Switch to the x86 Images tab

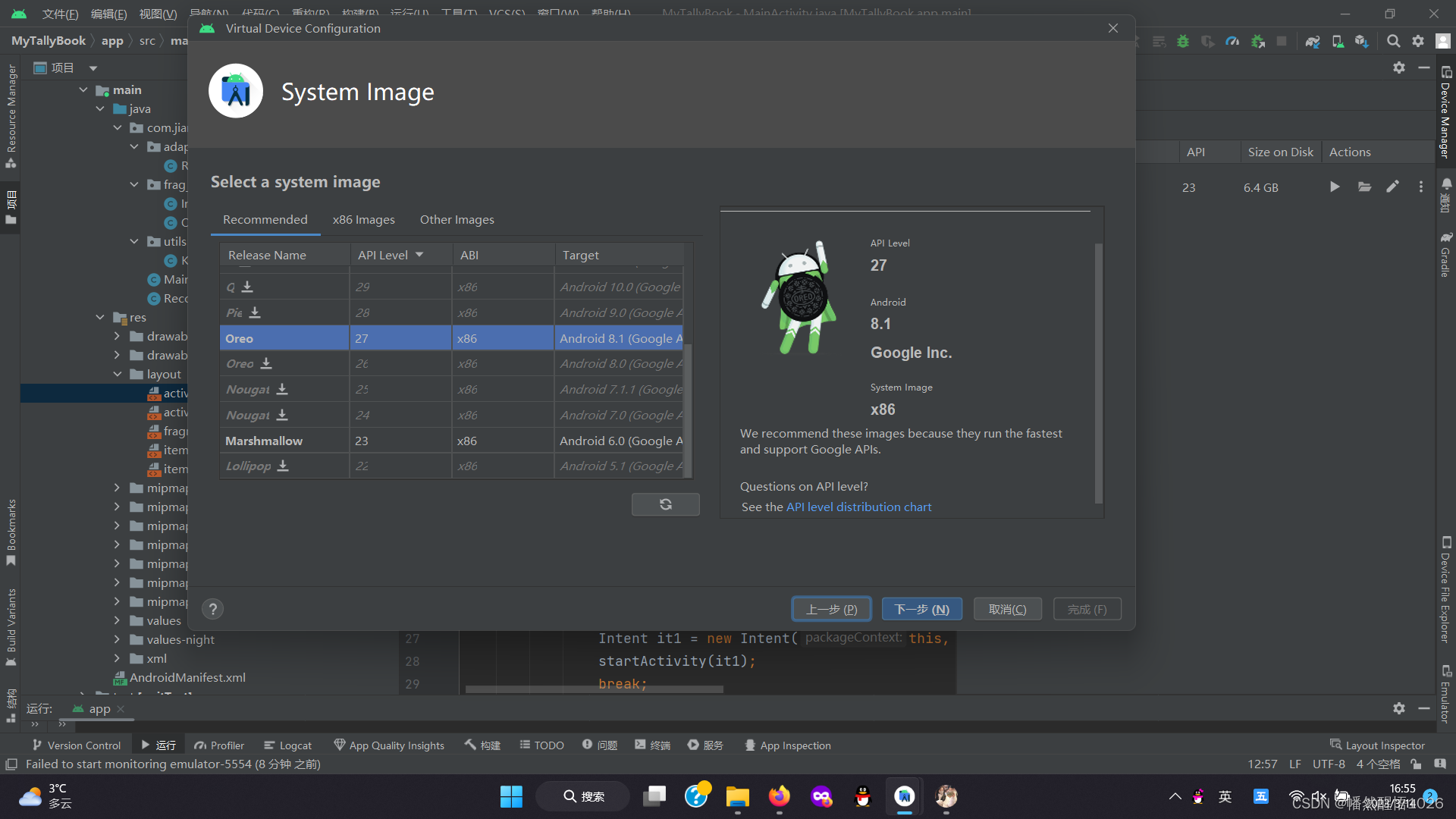pos(363,220)
